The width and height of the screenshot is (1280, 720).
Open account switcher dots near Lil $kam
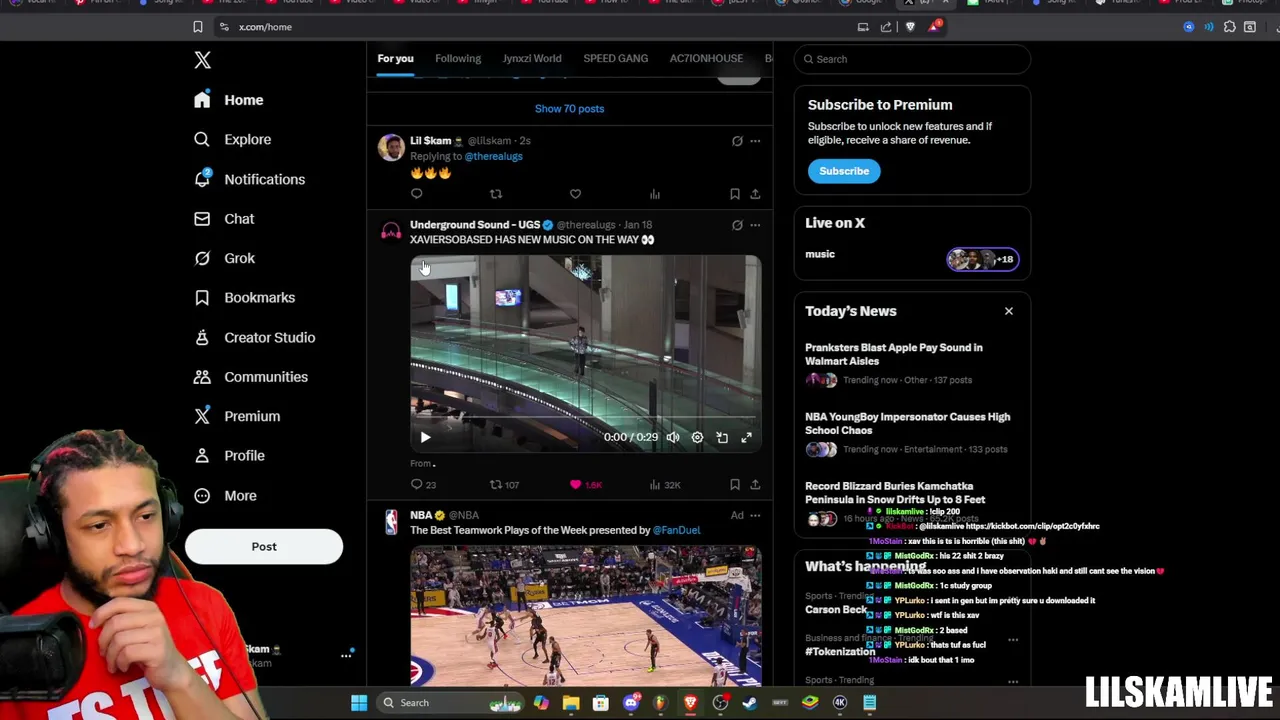coord(346,656)
